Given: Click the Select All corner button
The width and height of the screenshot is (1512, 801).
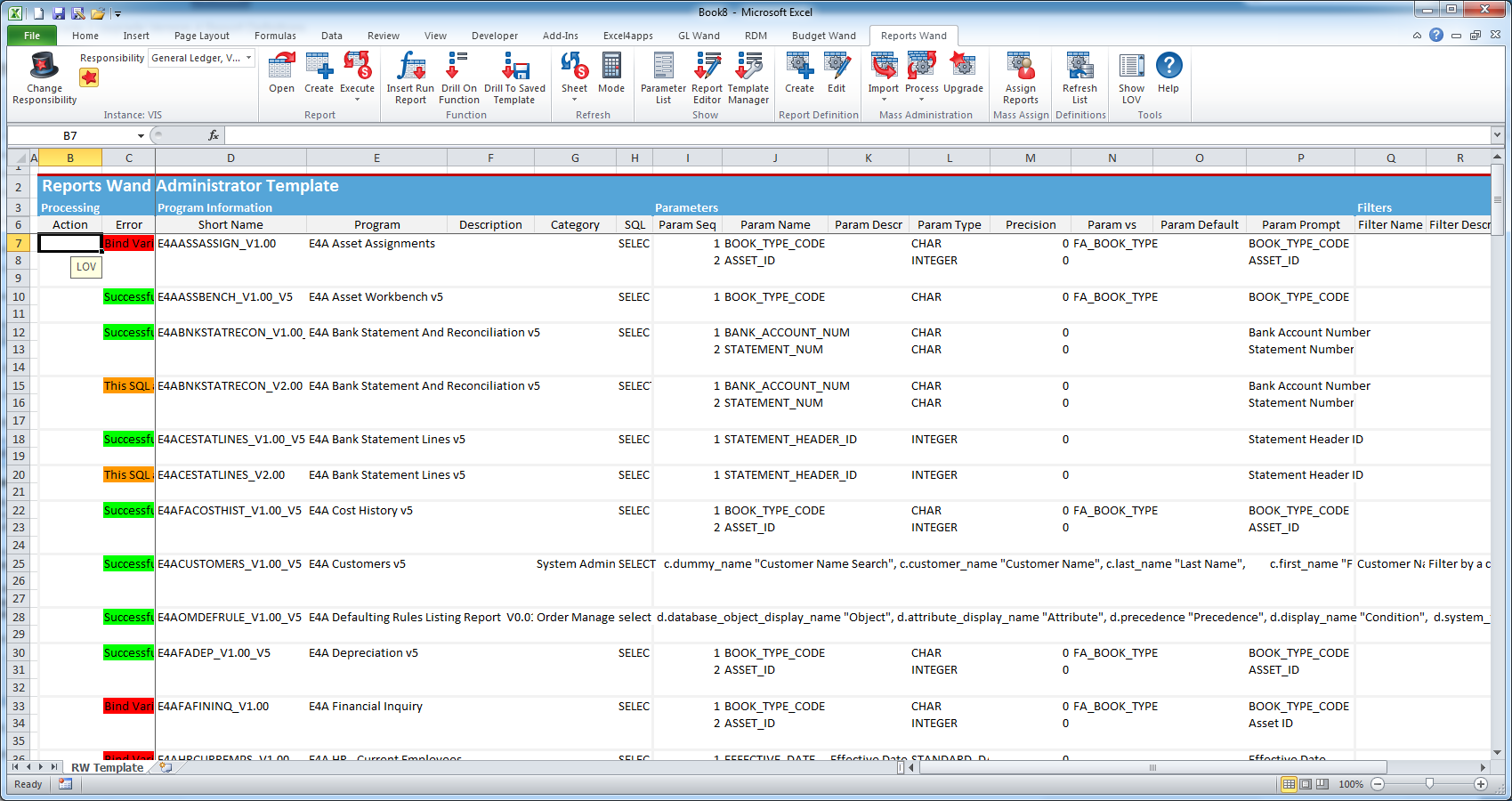Looking at the screenshot, I should click(x=18, y=158).
